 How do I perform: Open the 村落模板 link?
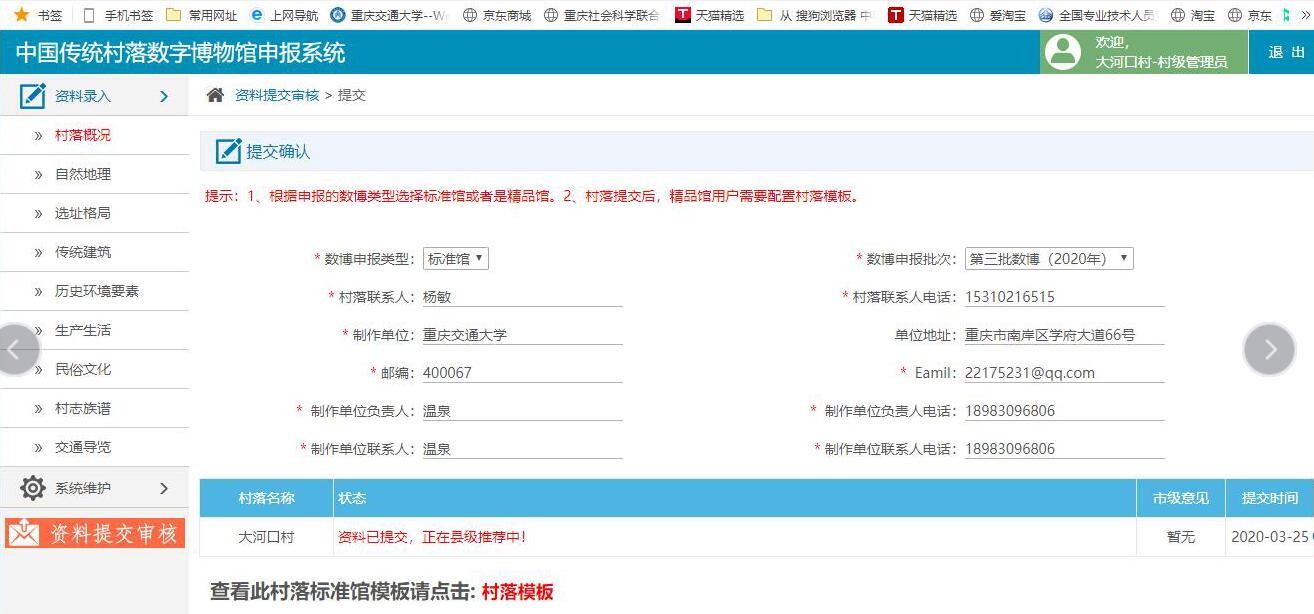tap(517, 591)
